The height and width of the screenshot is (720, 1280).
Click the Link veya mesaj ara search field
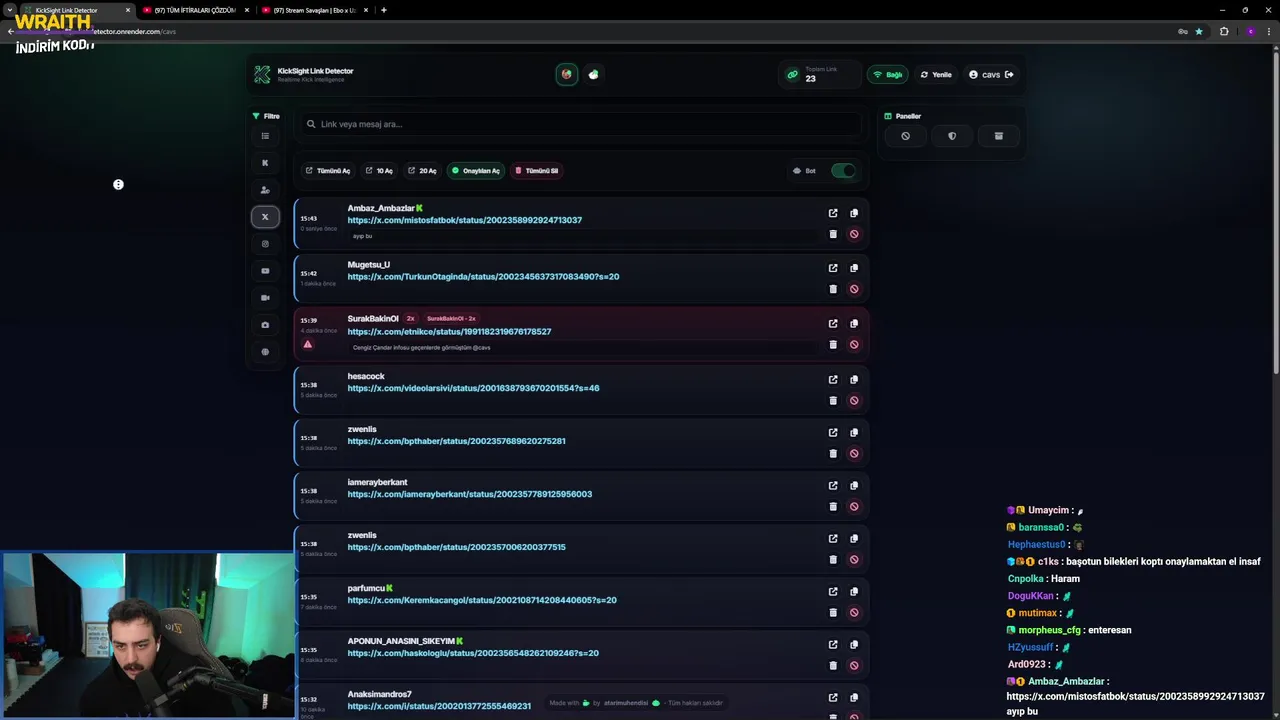click(582, 124)
